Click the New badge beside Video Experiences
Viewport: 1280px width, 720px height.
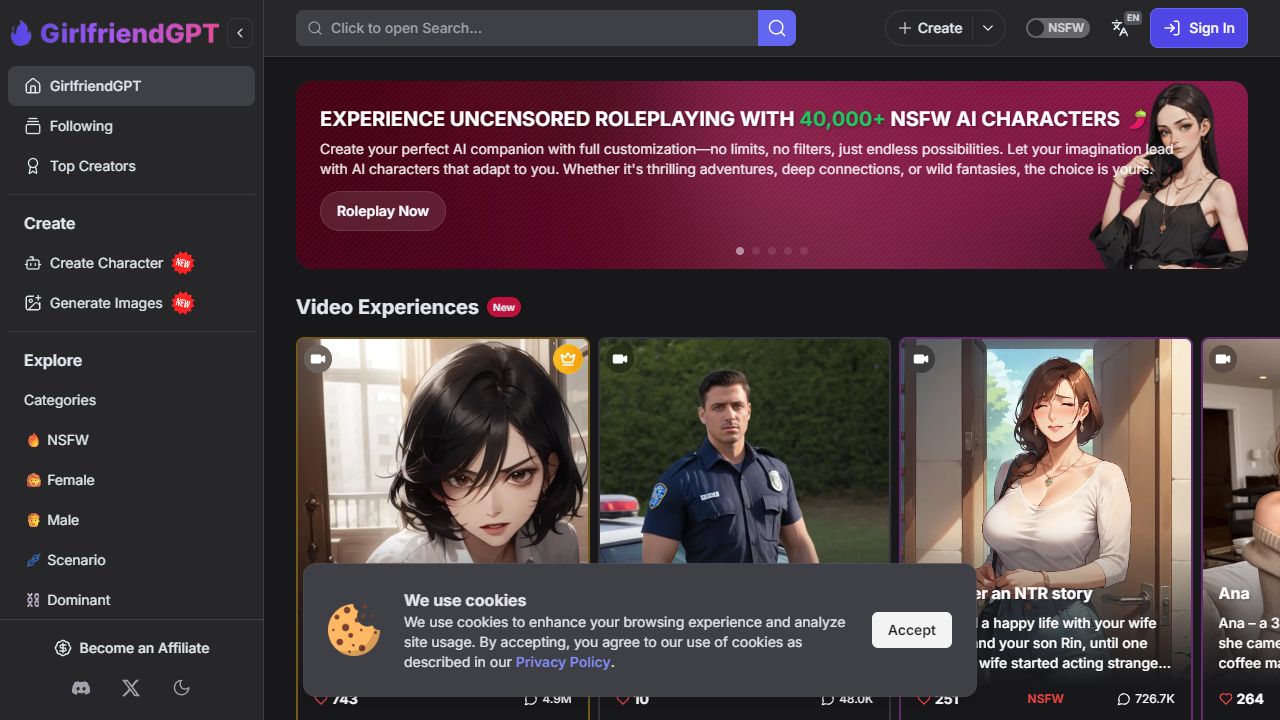tap(504, 307)
